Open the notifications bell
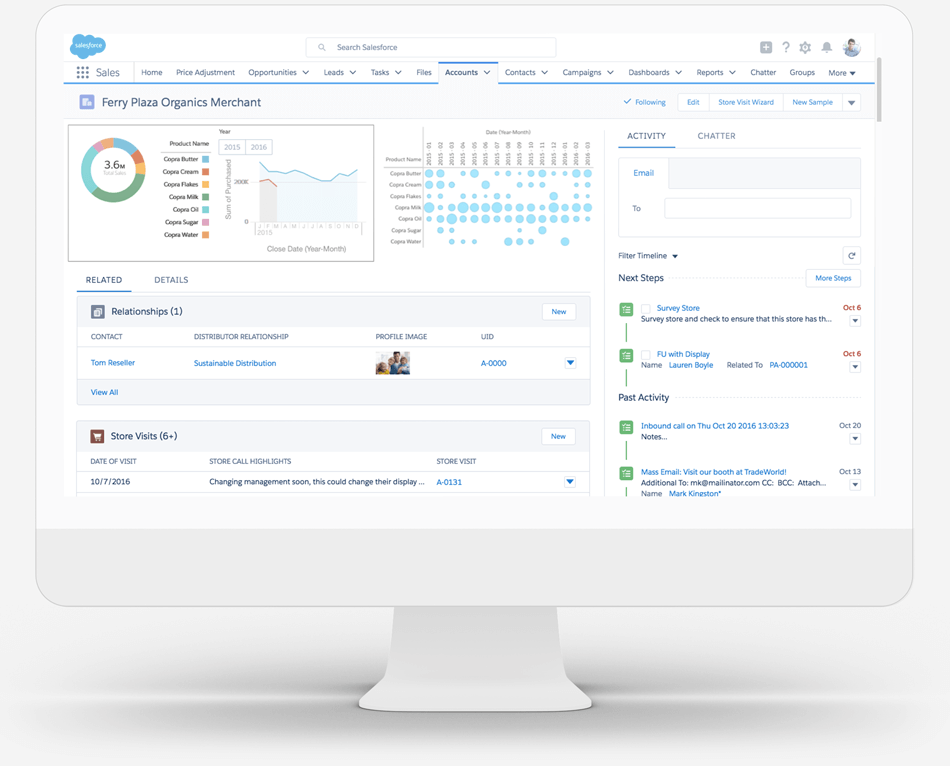The height and width of the screenshot is (766, 950). coord(827,47)
